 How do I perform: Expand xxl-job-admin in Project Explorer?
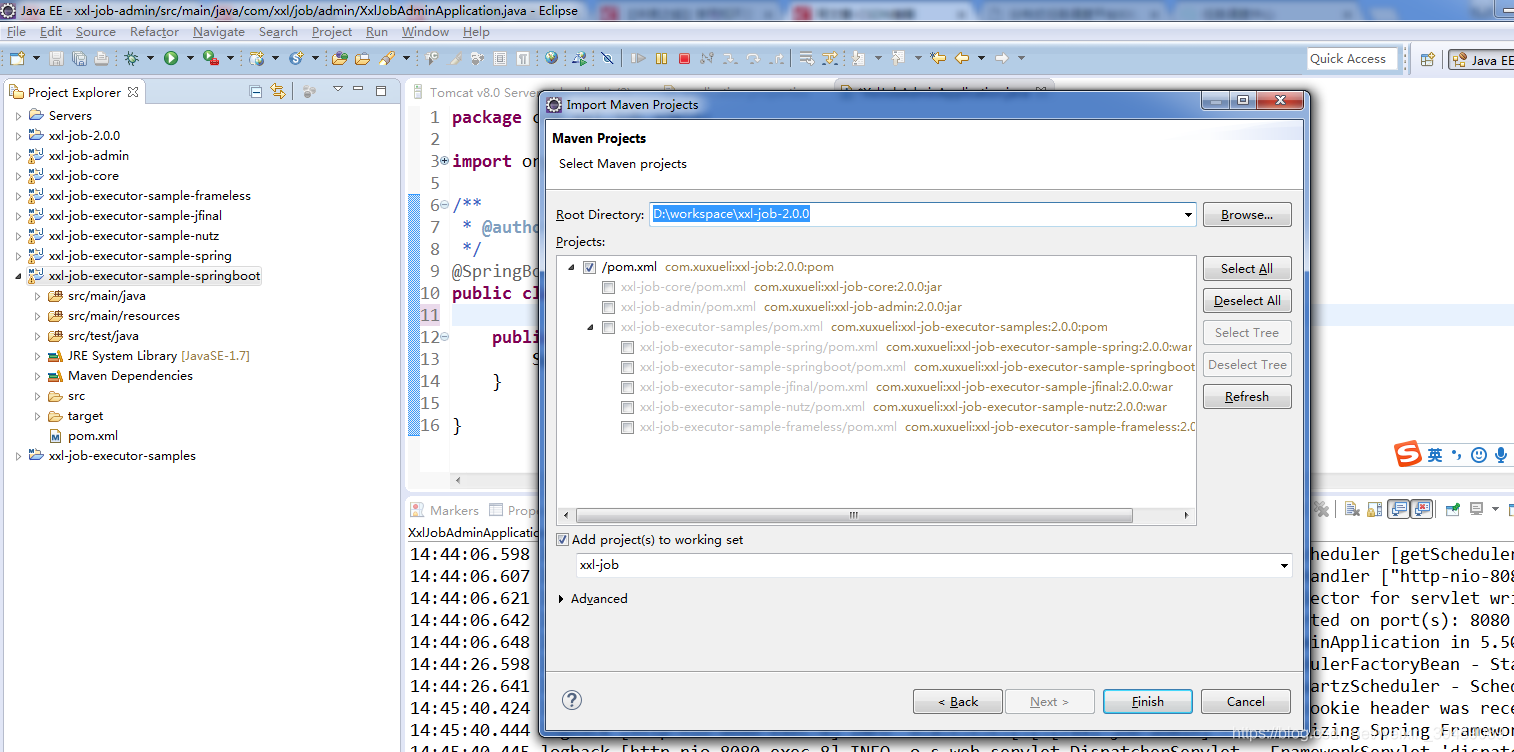pyautogui.click(x=18, y=156)
